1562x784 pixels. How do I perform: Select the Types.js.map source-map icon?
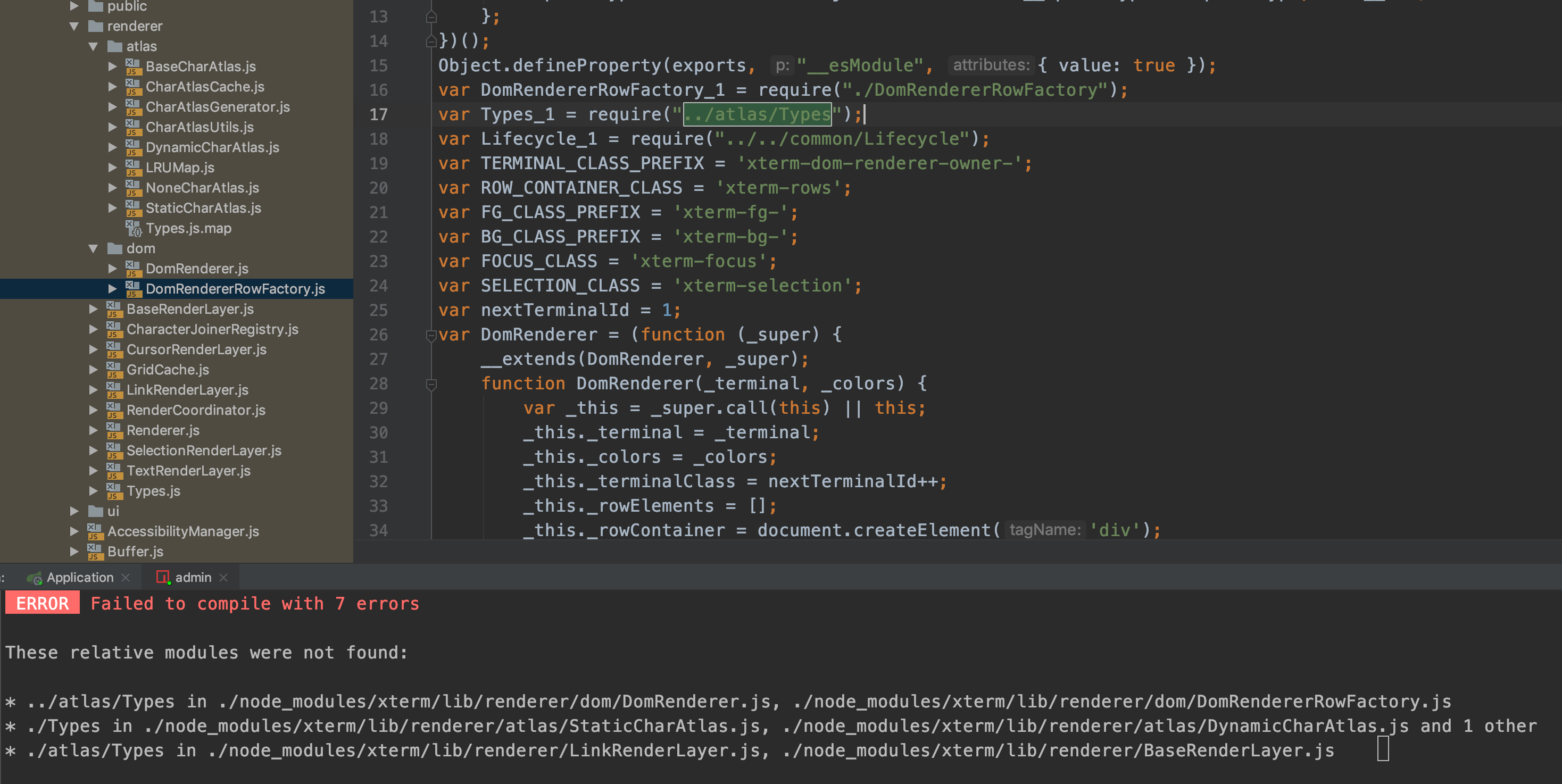[x=134, y=229]
